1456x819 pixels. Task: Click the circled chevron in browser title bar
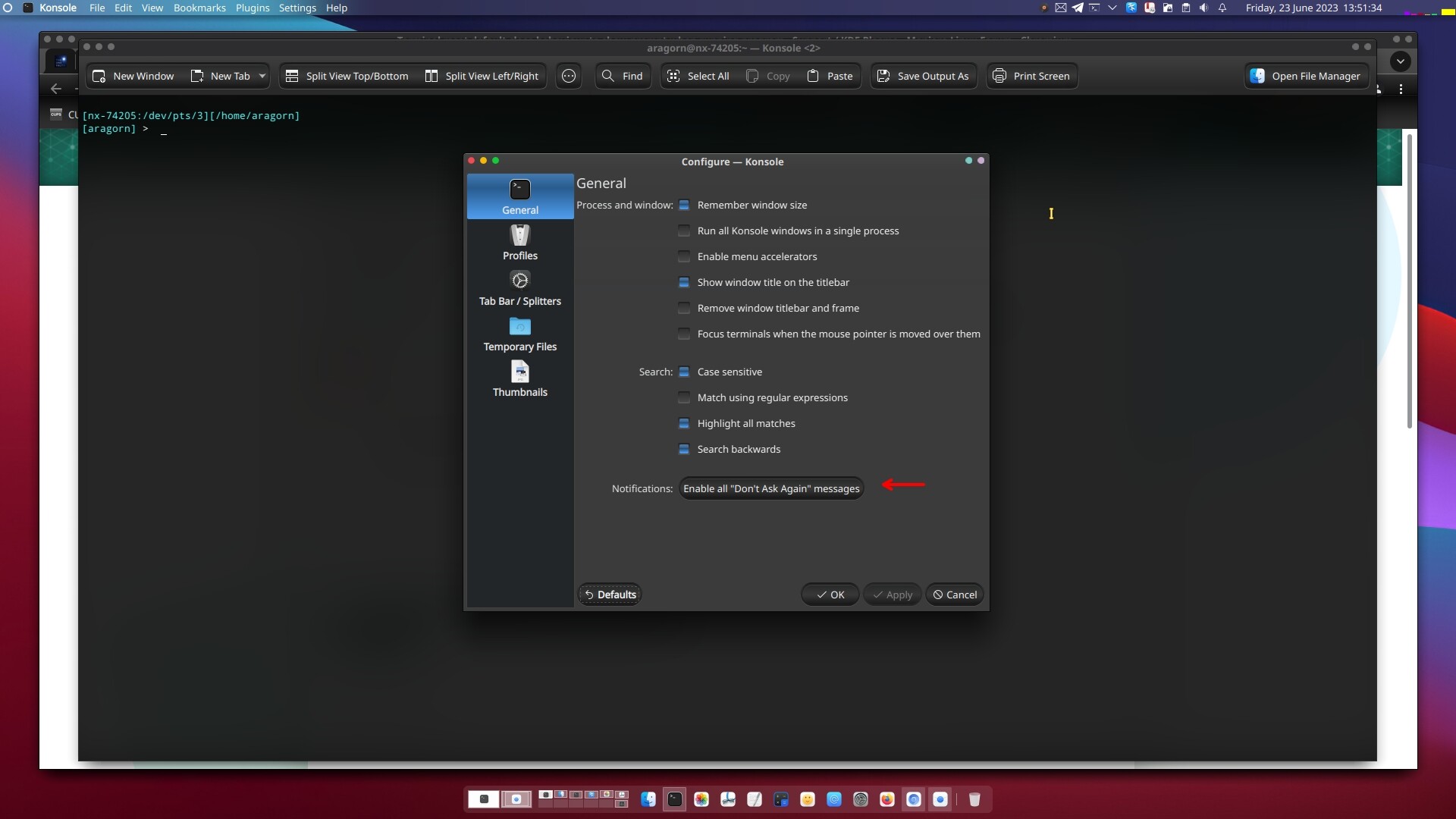(x=1401, y=61)
